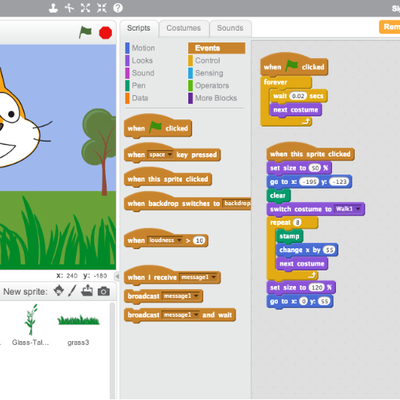Upload a sprite from file icon
Image resolution: width=400 pixels, height=400 pixels.
[x=87, y=291]
